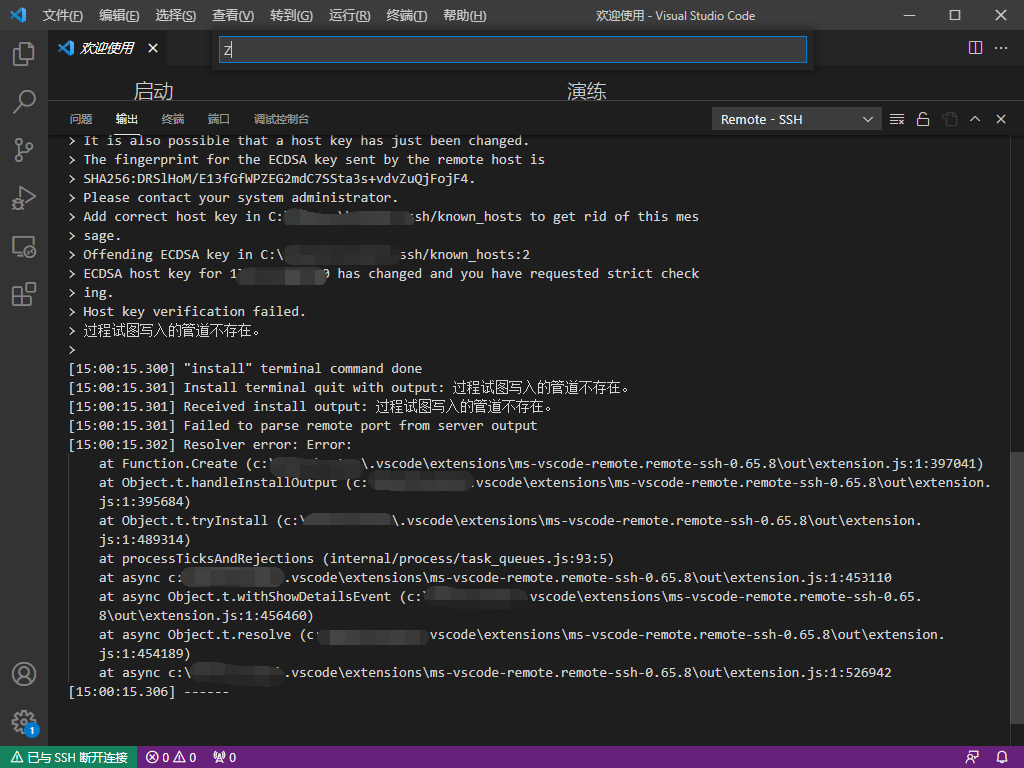Image resolution: width=1024 pixels, height=768 pixels.
Task: Click the 演练 heading on welcome page
Action: 586,91
